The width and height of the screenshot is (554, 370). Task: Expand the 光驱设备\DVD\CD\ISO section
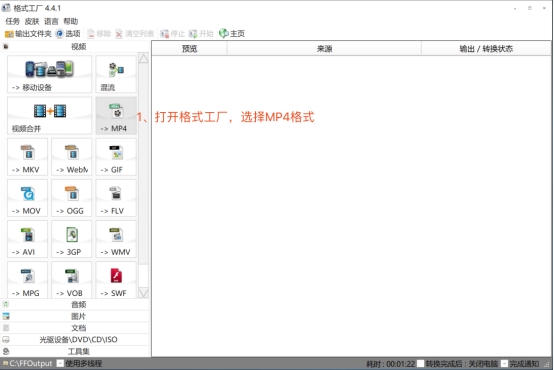click(x=75, y=340)
